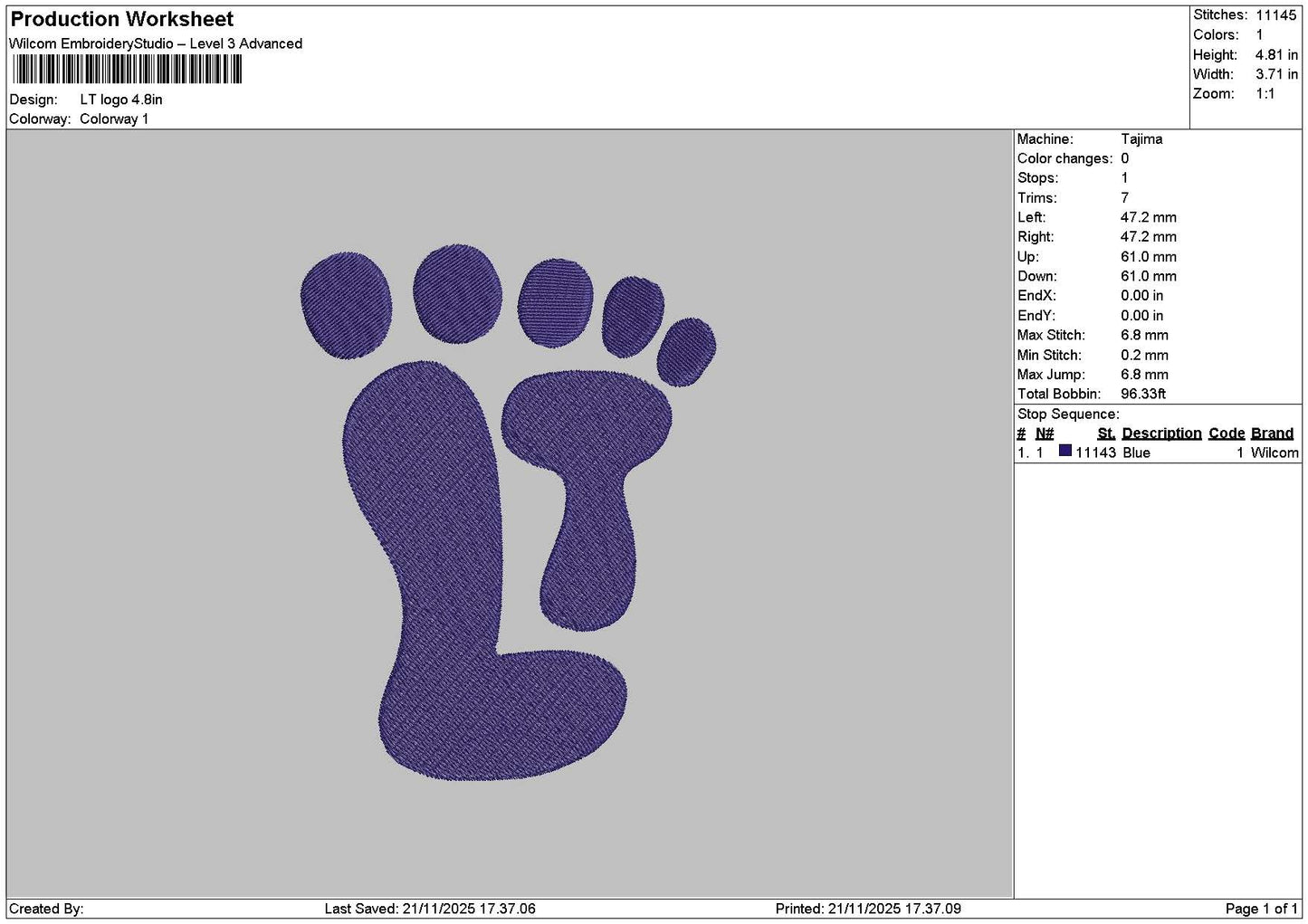The width and height of the screenshot is (1308, 924).
Task: Click the Design: label
Action: click(x=33, y=100)
